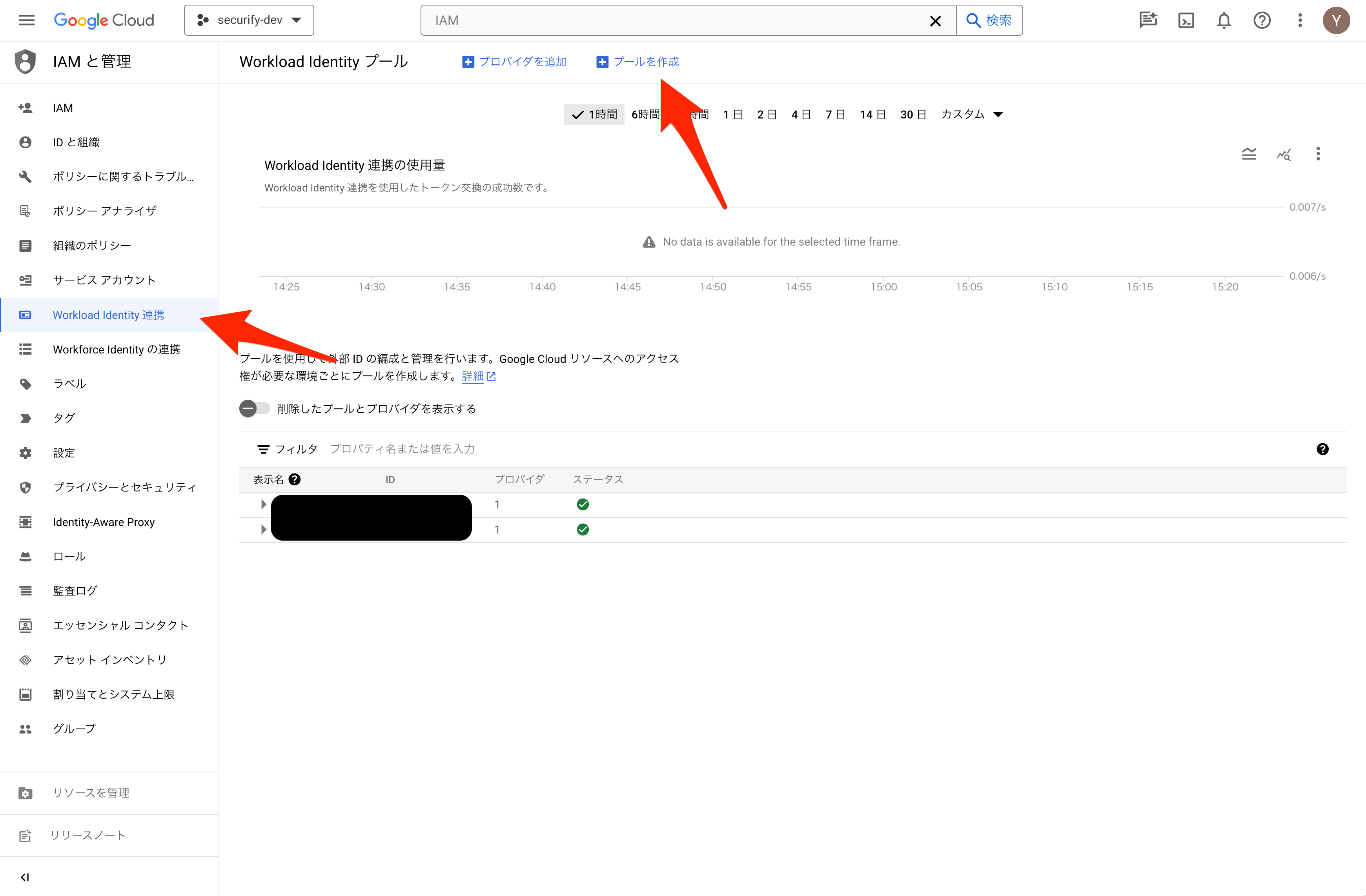Click the filter help question mark icon
The height and width of the screenshot is (896, 1366).
pos(1322,450)
